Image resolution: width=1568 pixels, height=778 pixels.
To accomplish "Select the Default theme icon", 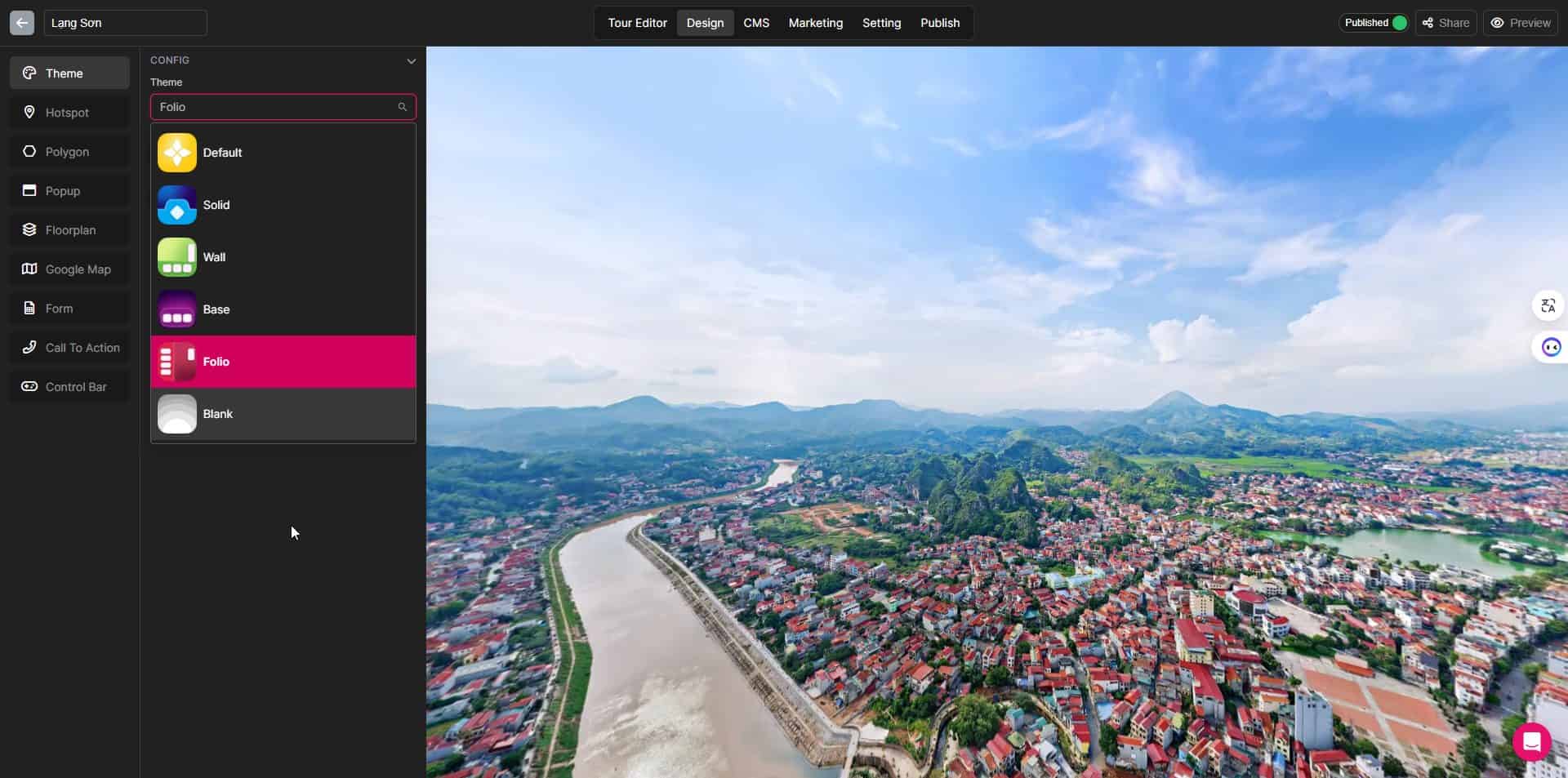I will point(177,153).
